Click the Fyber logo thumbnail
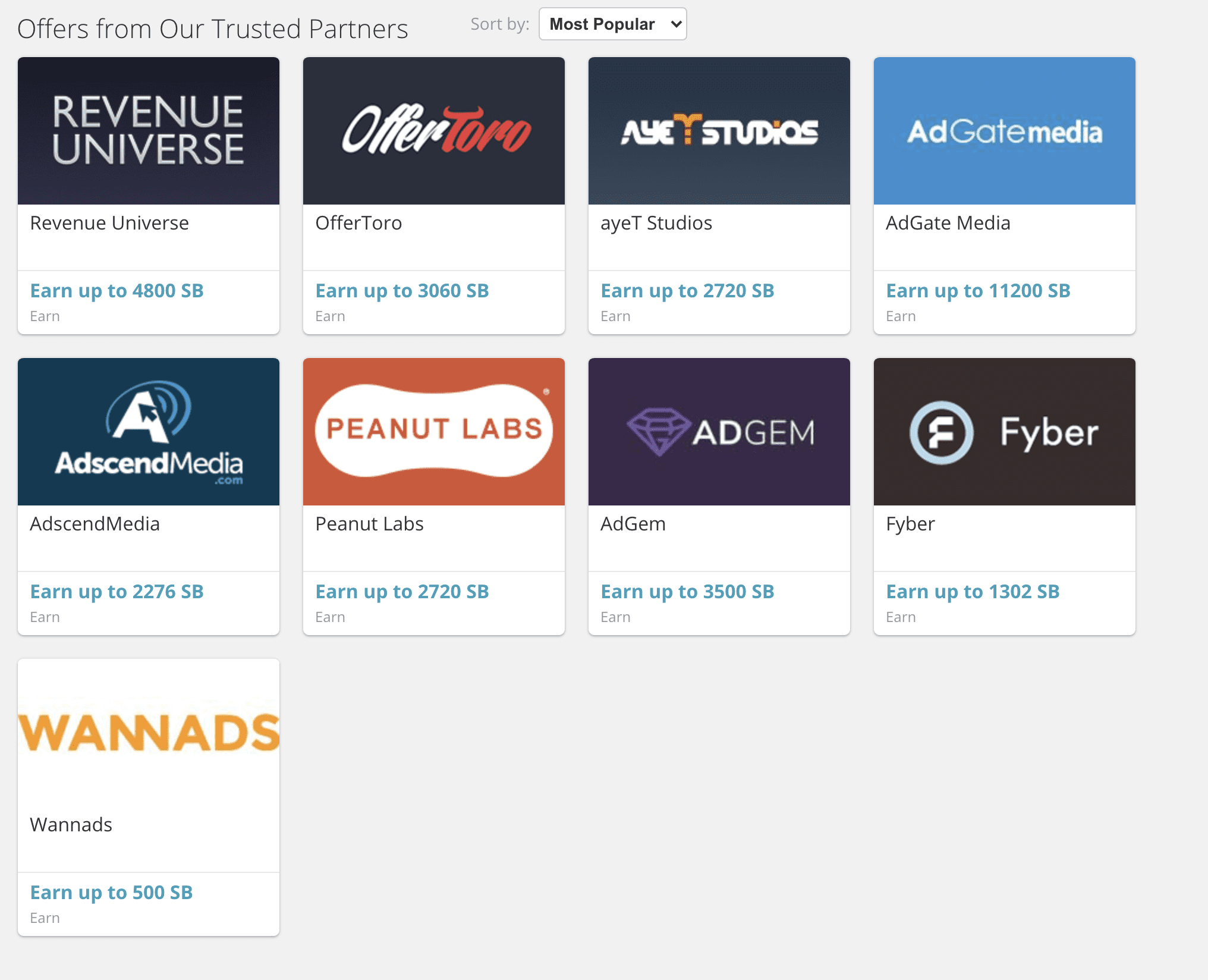1208x980 pixels. 1005,432
